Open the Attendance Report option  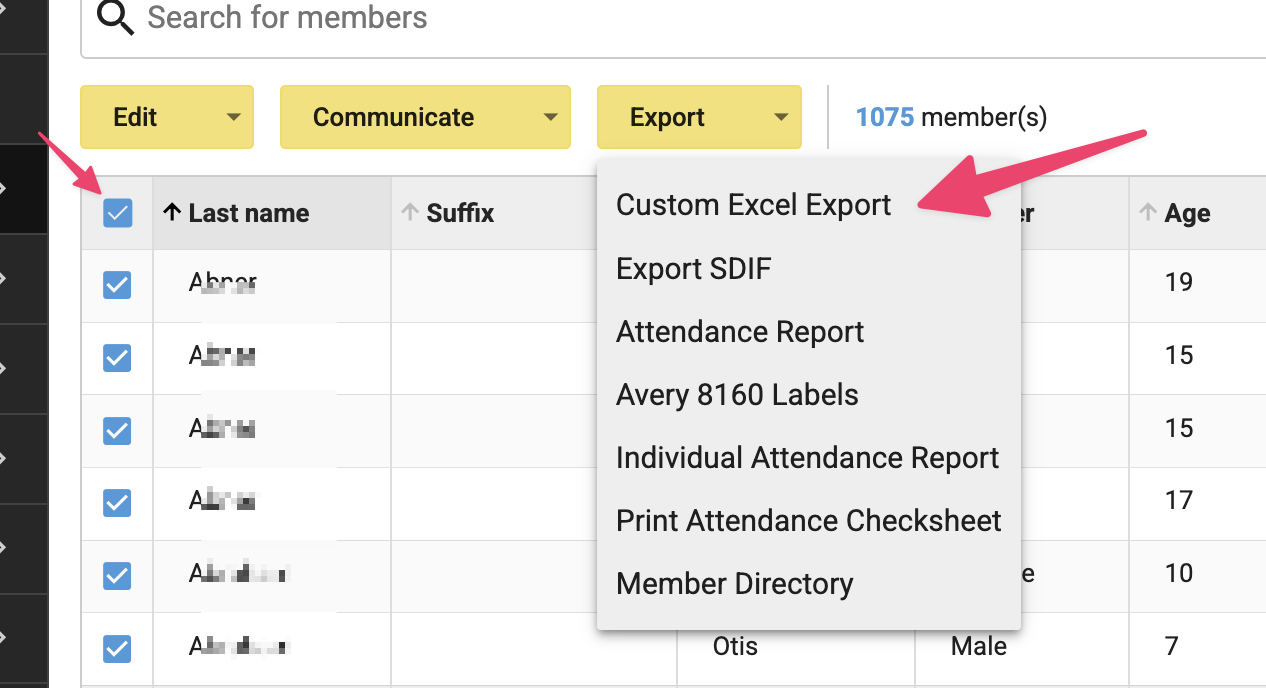coord(740,331)
